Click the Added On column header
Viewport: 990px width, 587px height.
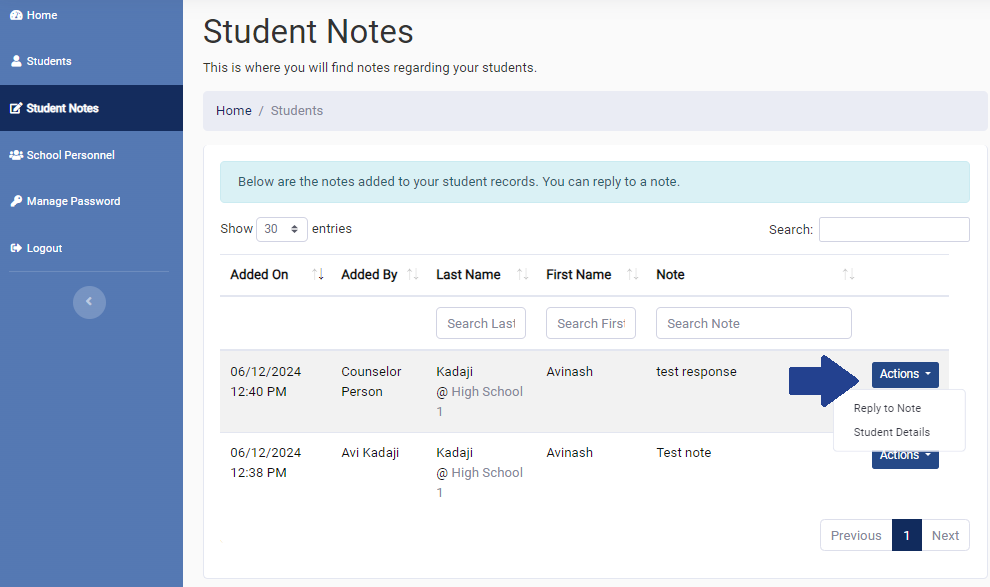[x=259, y=275]
